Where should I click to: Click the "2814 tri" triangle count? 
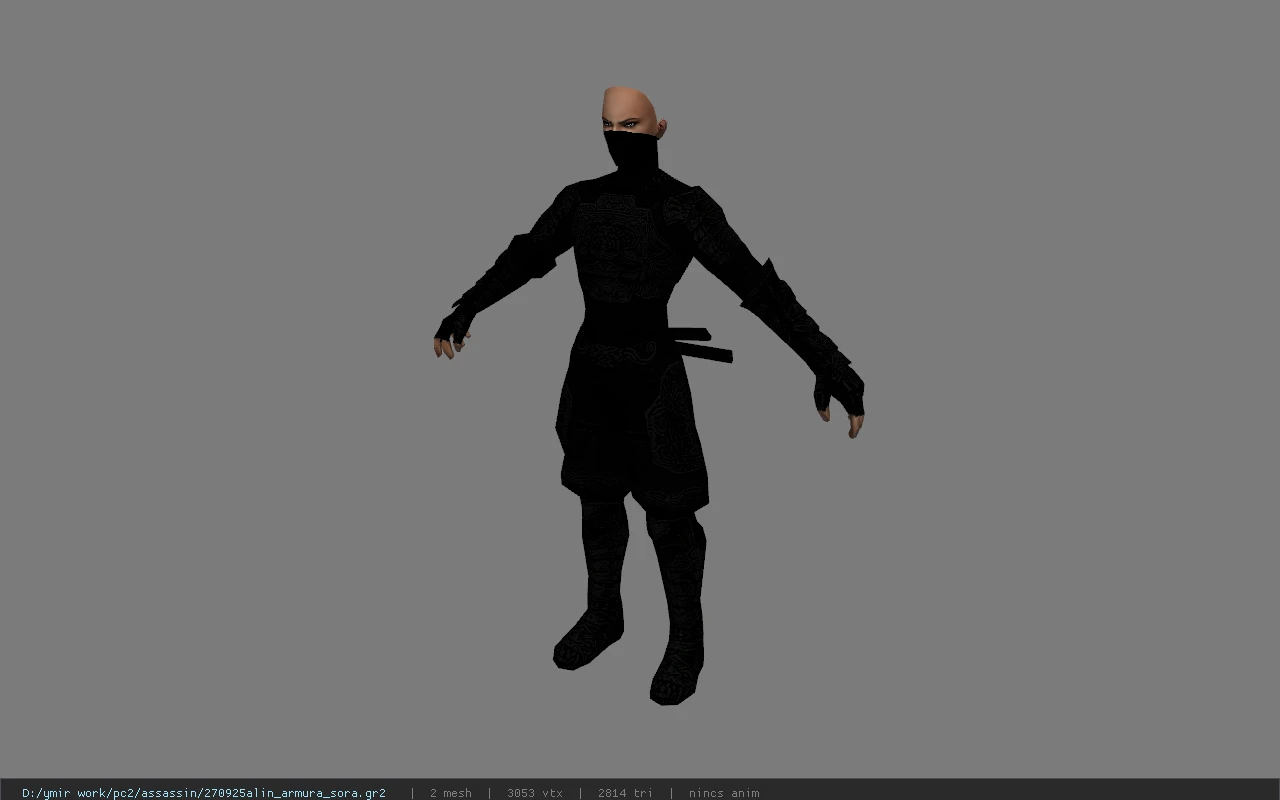[x=625, y=793]
